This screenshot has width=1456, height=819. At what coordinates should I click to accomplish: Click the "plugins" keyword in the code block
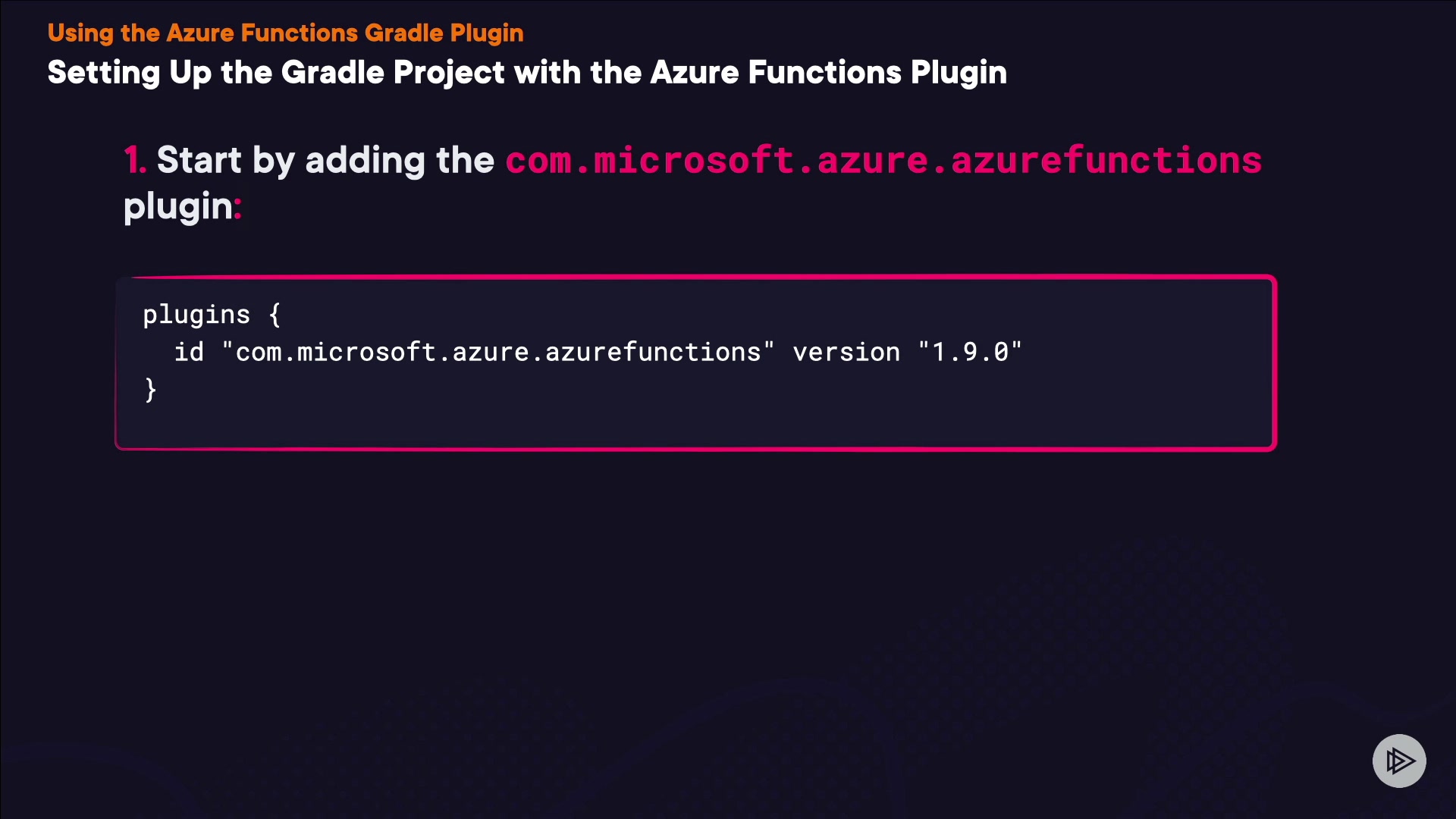(196, 314)
